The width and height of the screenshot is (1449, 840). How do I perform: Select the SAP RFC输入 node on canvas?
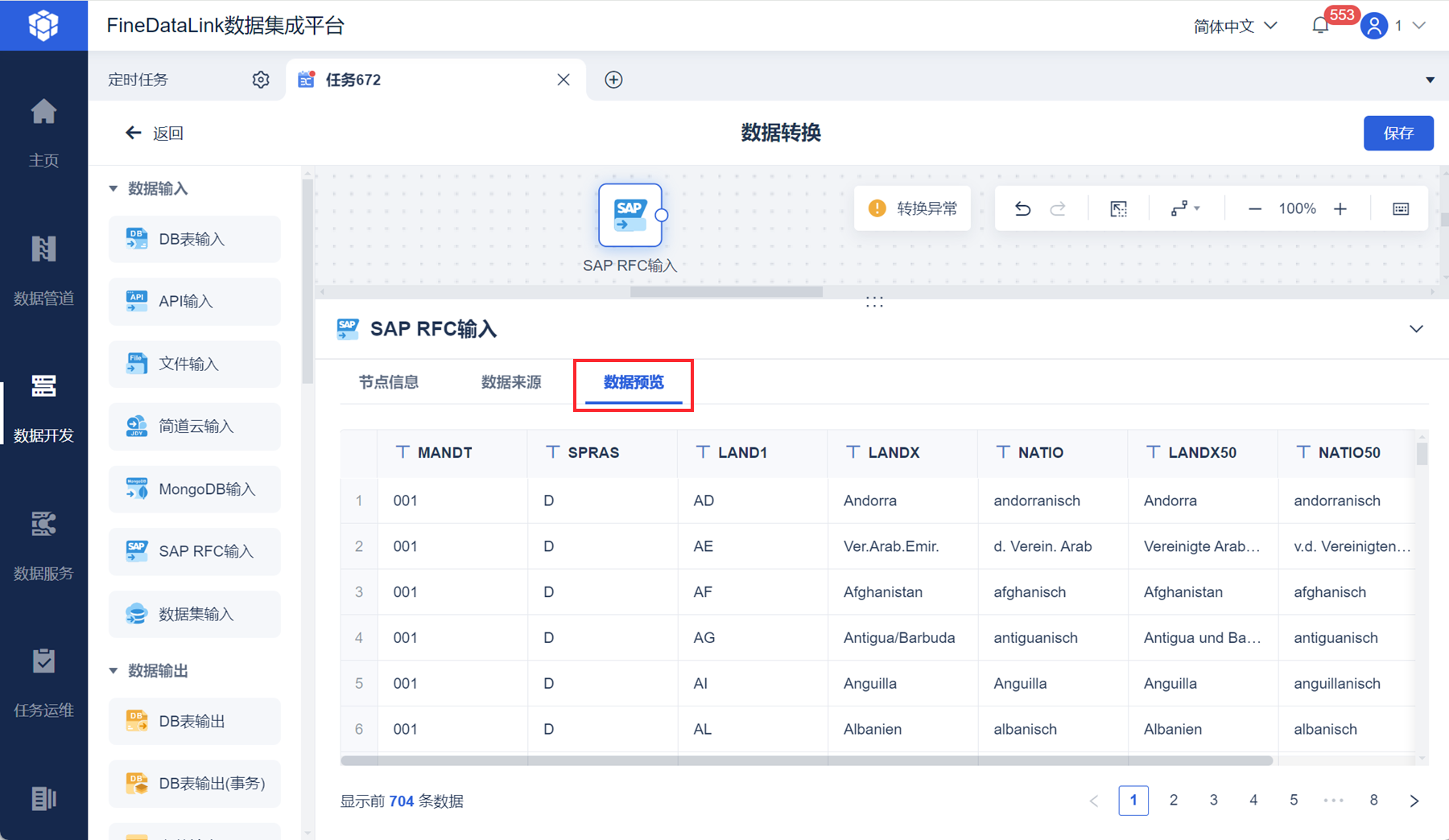click(x=630, y=215)
